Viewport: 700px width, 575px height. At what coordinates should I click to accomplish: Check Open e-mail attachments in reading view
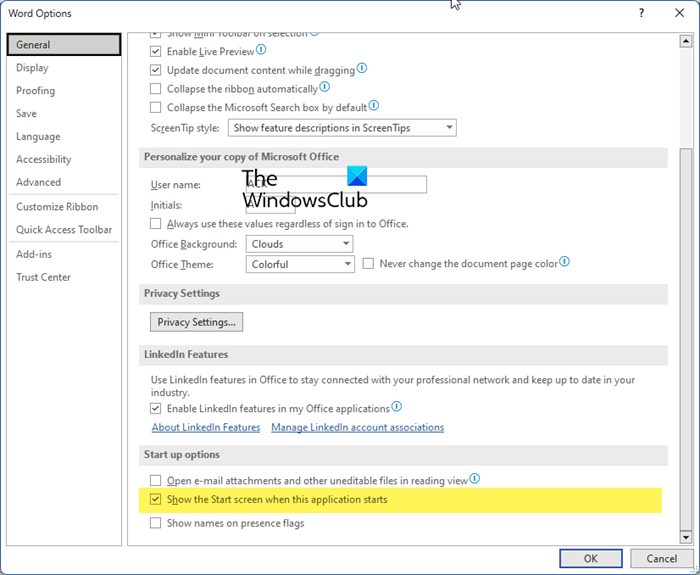155,481
